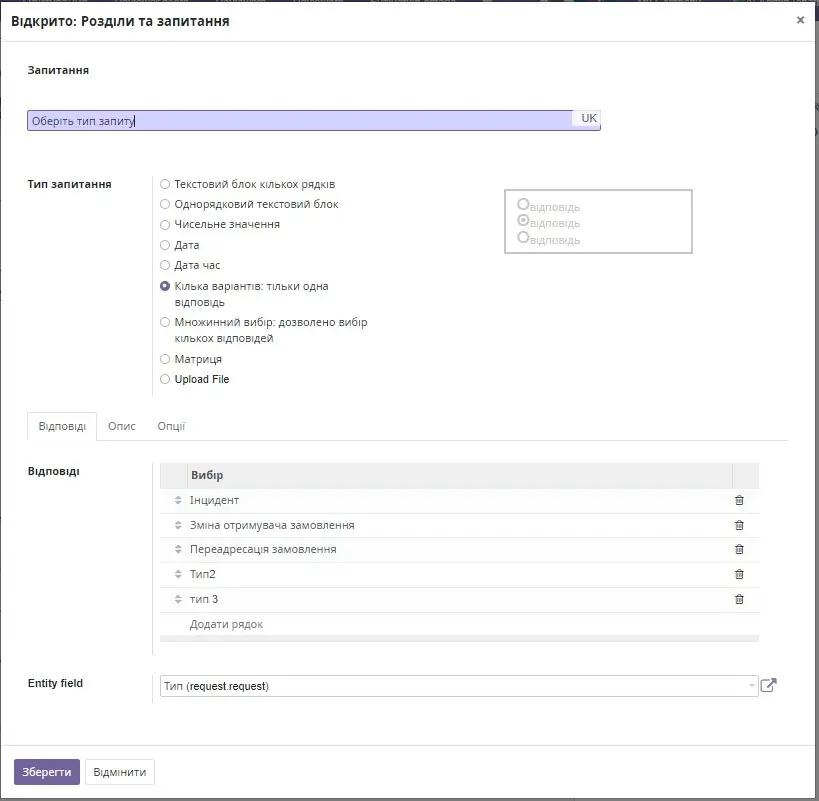Click the "Зберегти" button
819x801 pixels.
46,771
